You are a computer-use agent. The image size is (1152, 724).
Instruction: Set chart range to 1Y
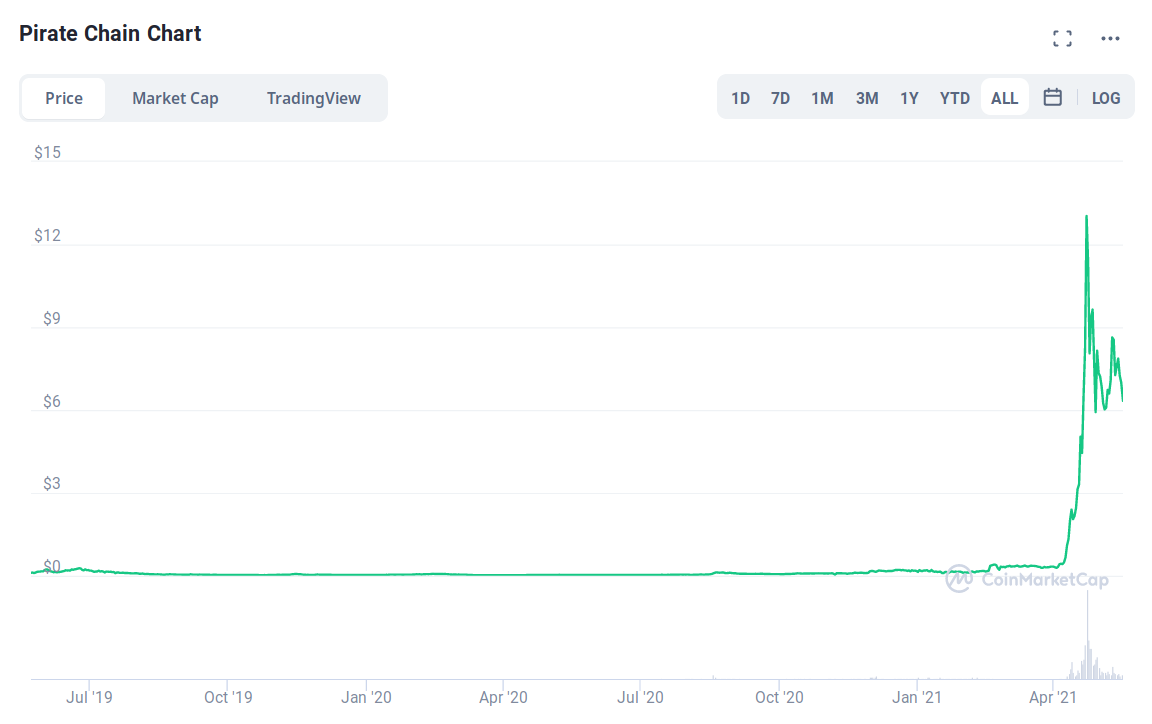909,98
